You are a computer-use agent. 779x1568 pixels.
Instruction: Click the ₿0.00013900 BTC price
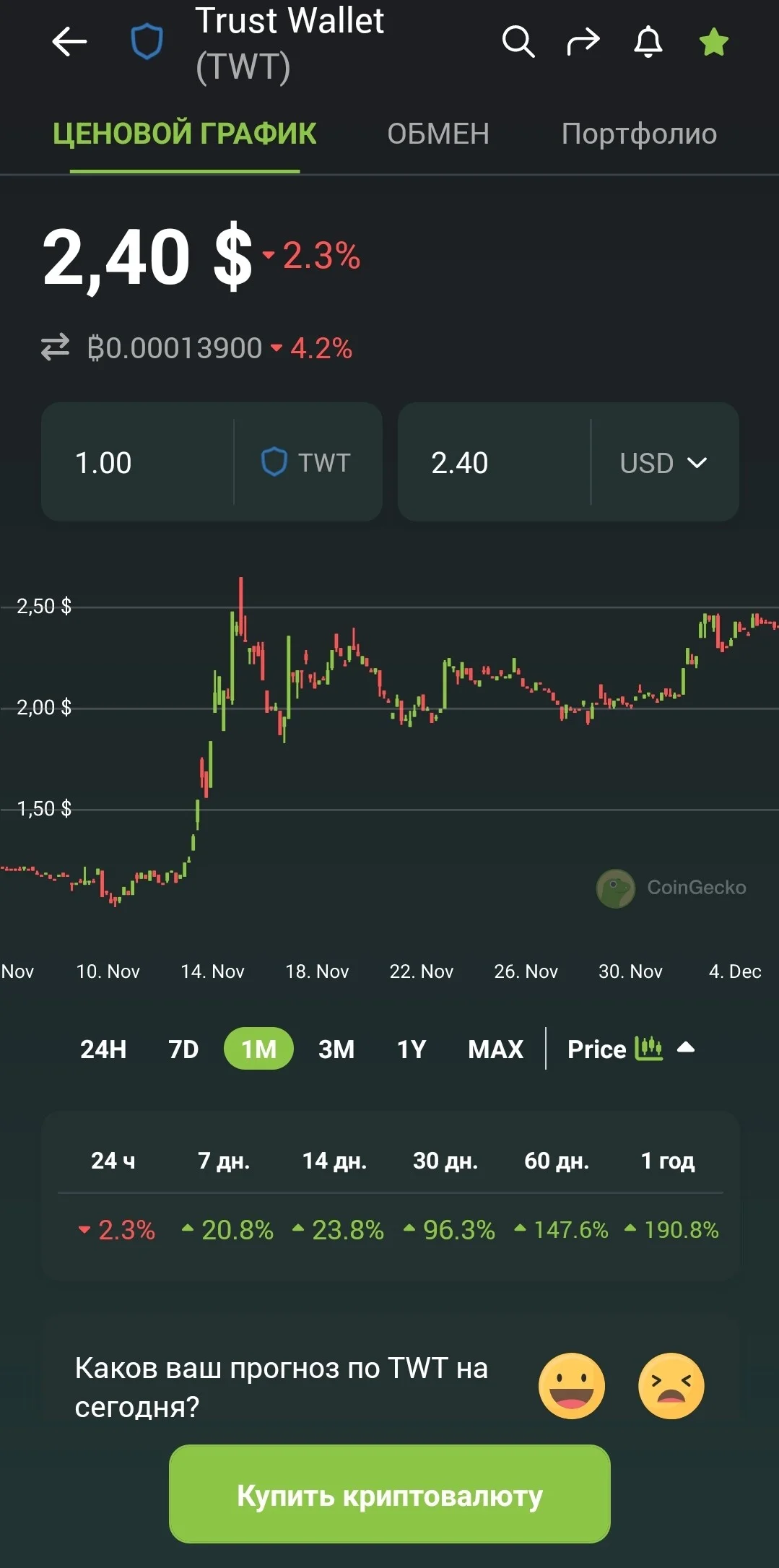[174, 348]
